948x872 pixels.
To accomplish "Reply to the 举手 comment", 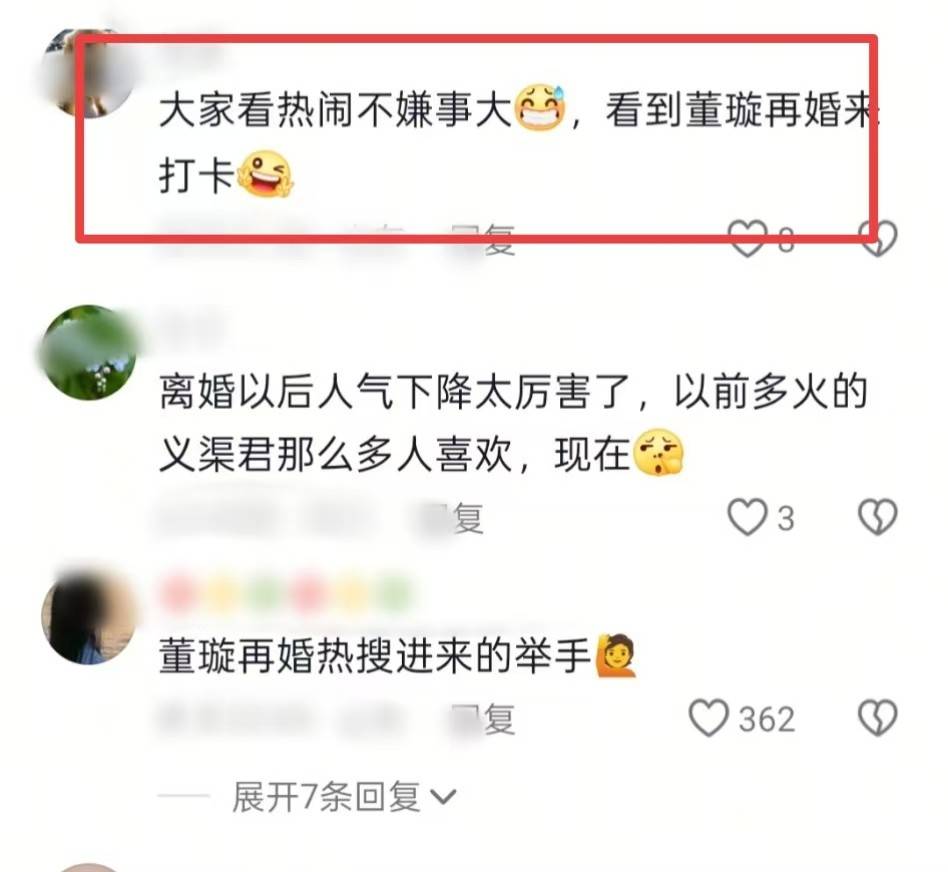I will [484, 720].
